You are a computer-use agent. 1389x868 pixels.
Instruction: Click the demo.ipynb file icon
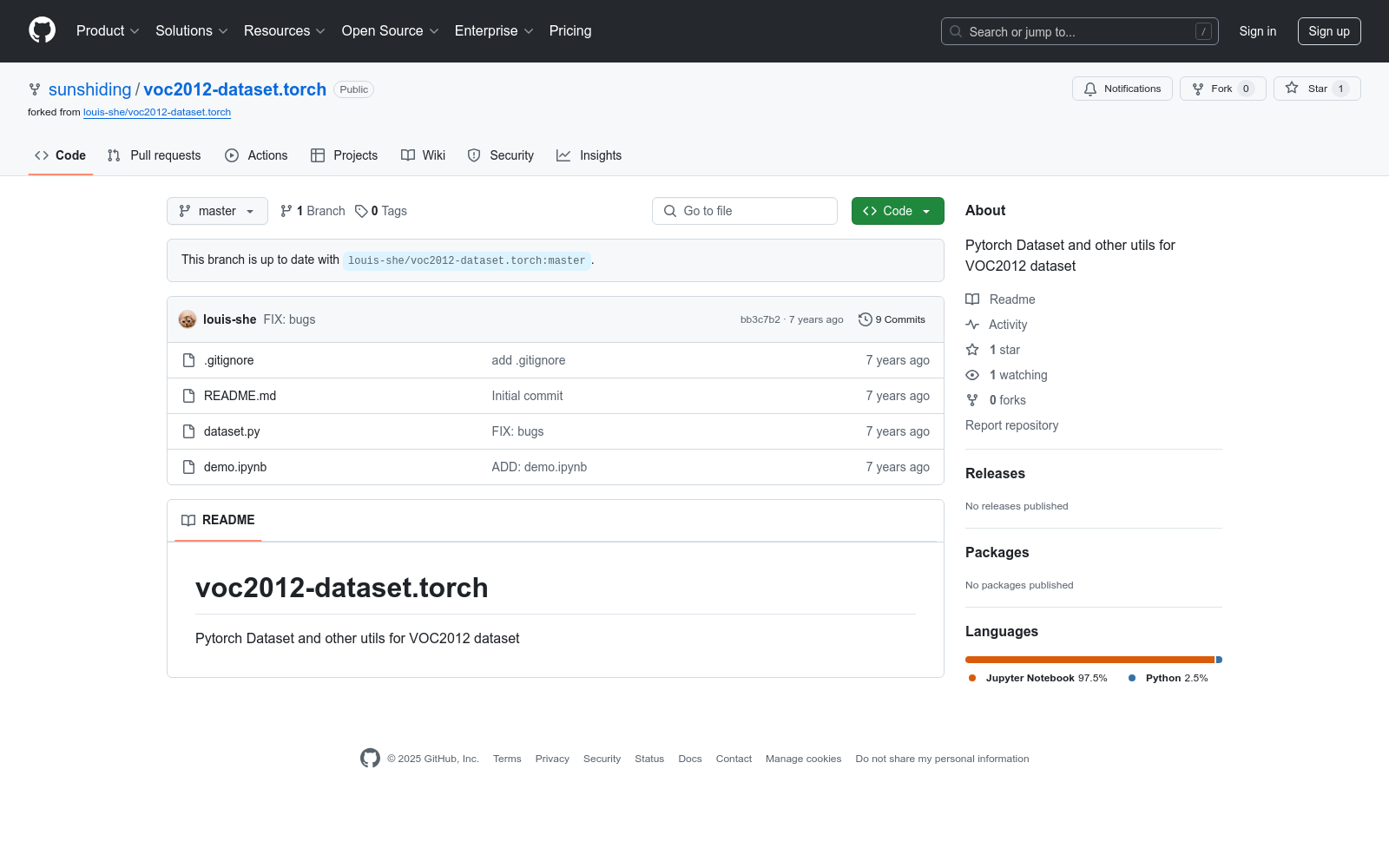[188, 467]
